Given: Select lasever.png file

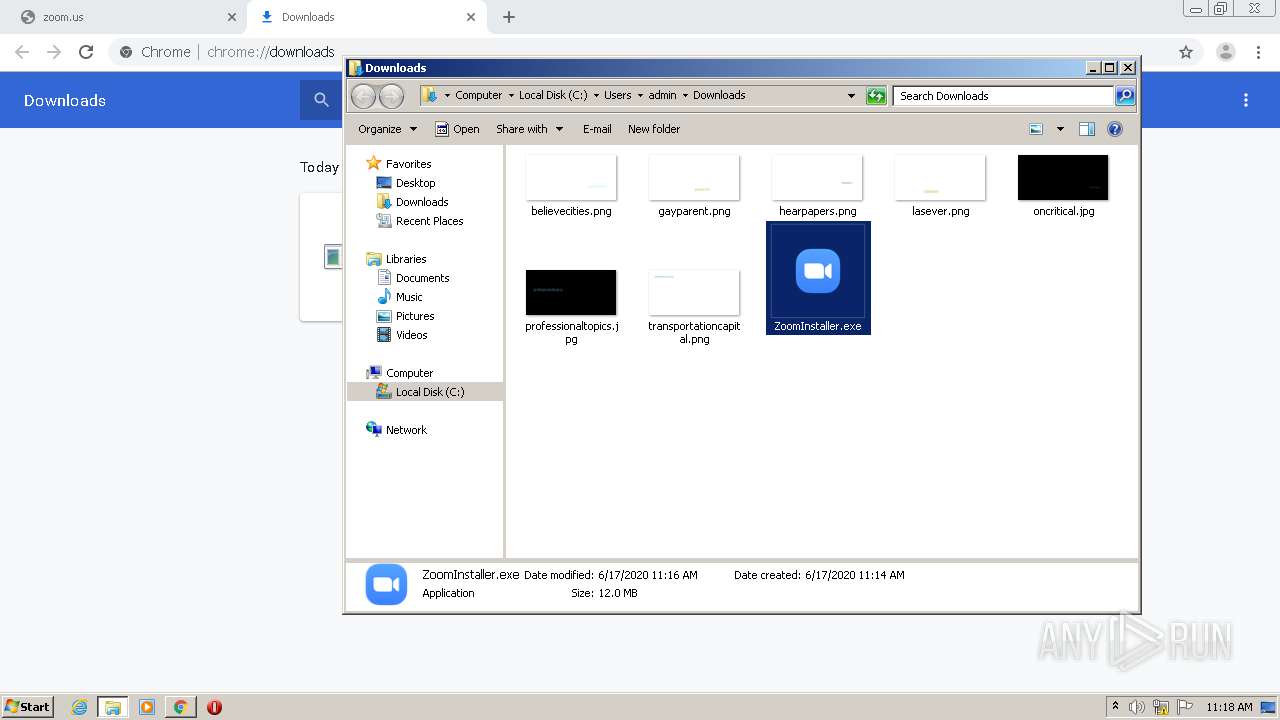Looking at the screenshot, I should coord(940,186).
